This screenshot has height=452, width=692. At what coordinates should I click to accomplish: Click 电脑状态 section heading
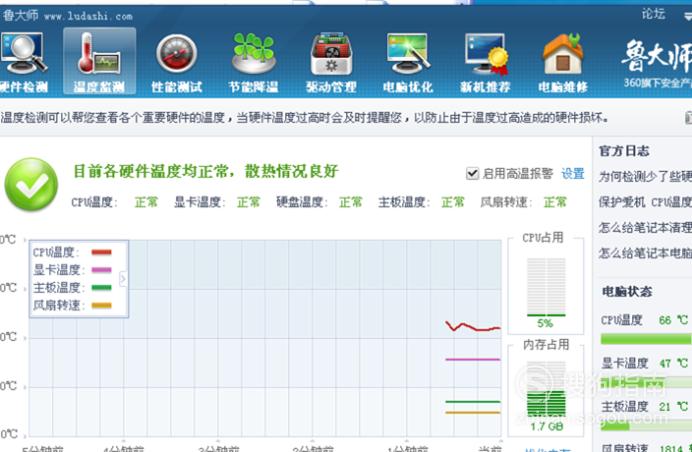[627, 291]
